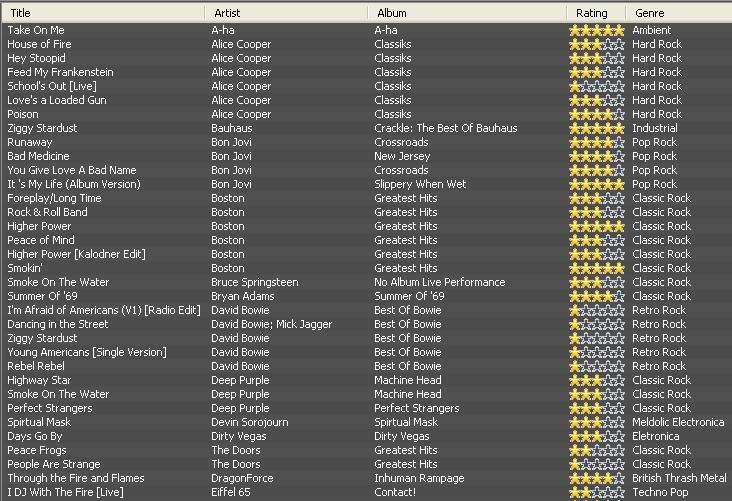
Task: Click the genre Meldolic Electronica
Action: (678, 423)
